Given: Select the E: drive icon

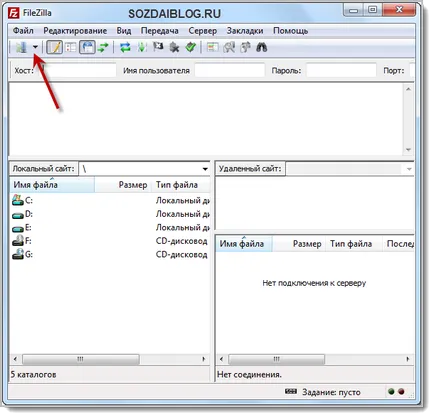Looking at the screenshot, I should [x=18, y=229].
